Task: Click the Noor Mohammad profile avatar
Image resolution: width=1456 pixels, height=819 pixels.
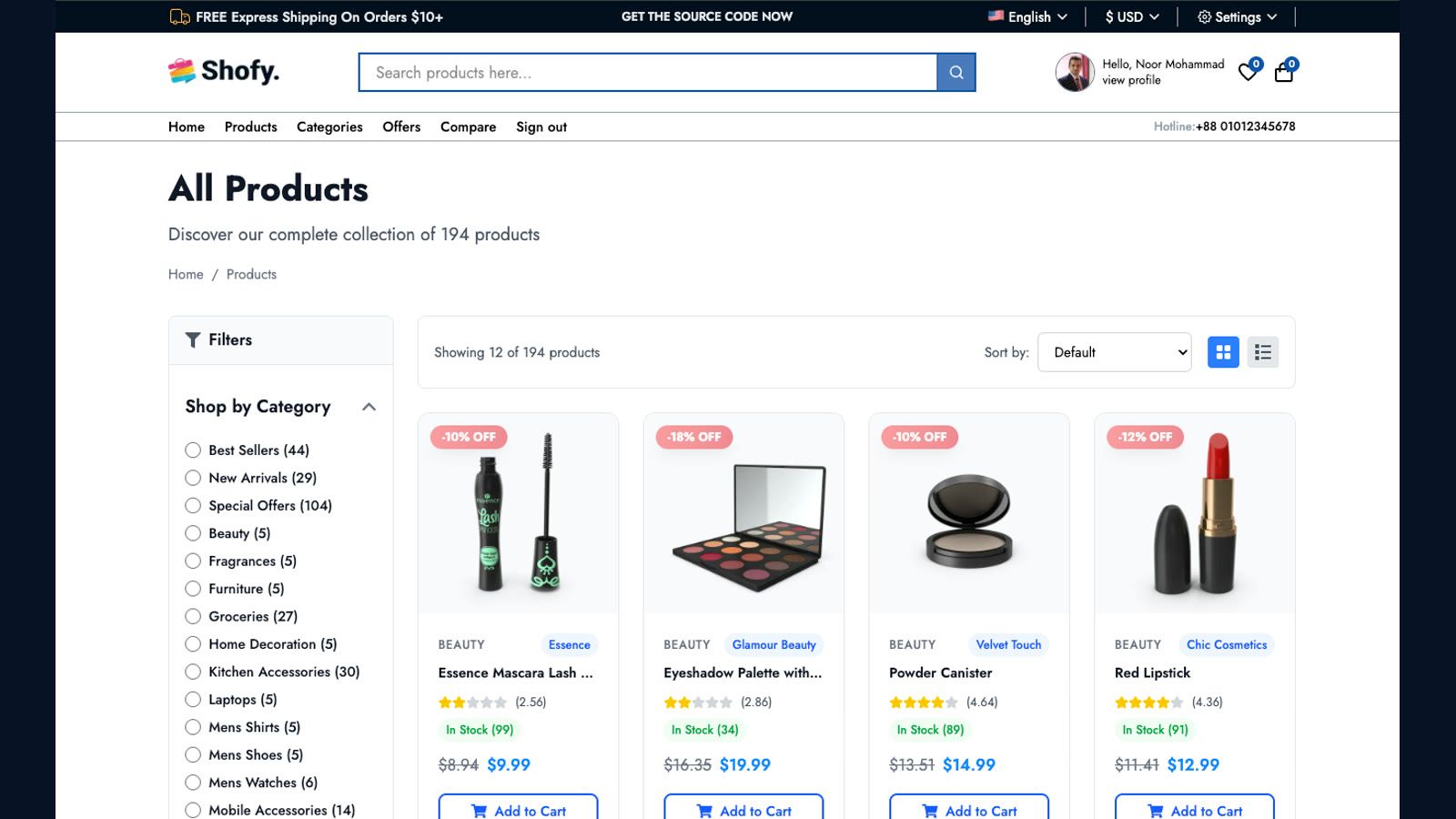Action: point(1075,72)
